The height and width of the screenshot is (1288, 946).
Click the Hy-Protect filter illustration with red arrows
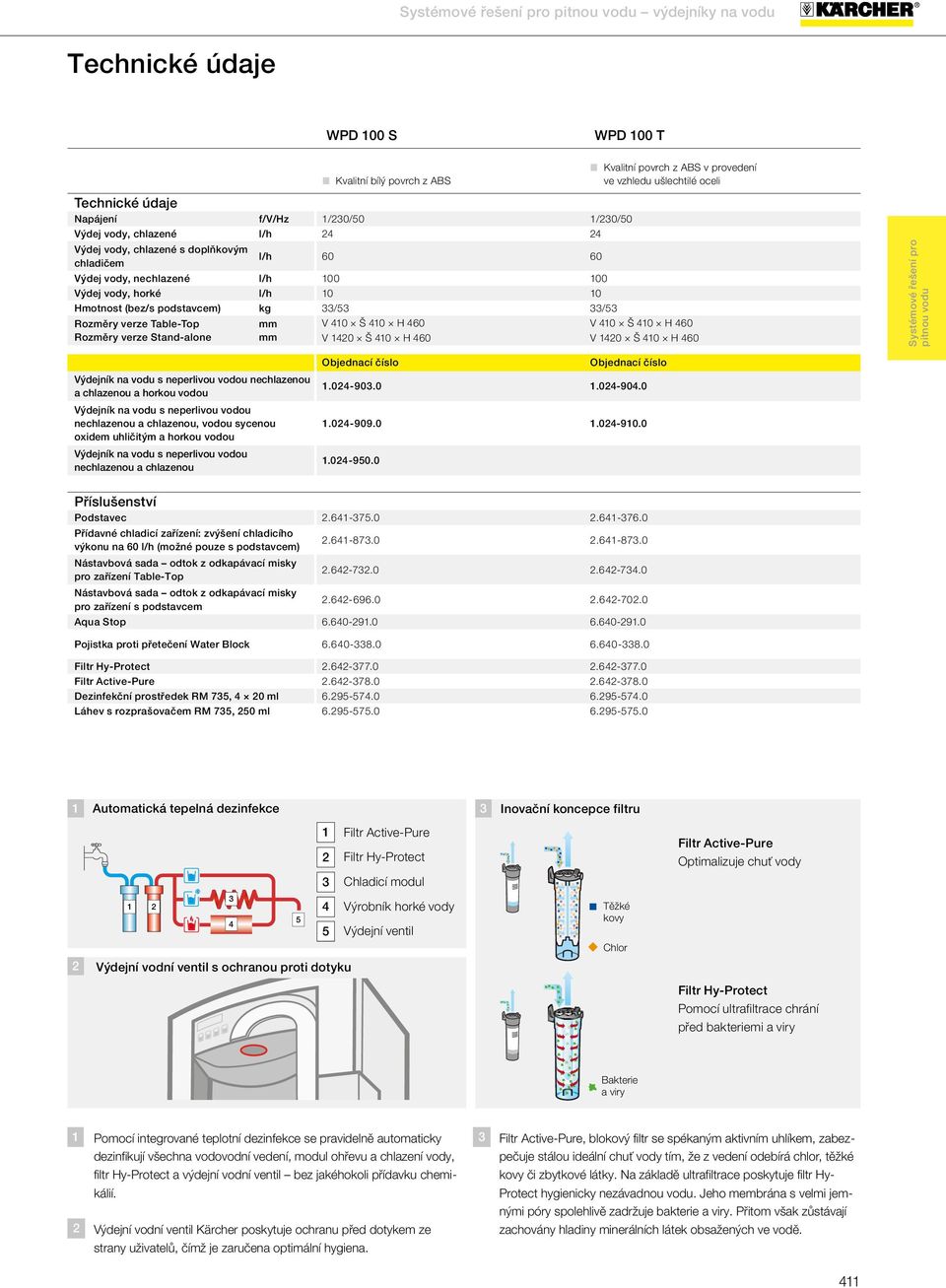pos(567,1035)
